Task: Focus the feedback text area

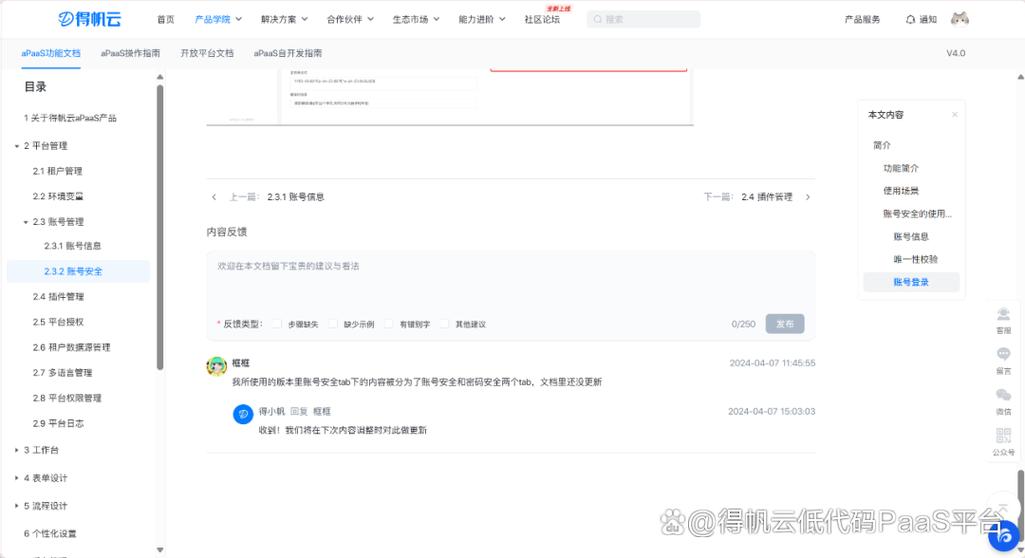Action: pyautogui.click(x=511, y=282)
